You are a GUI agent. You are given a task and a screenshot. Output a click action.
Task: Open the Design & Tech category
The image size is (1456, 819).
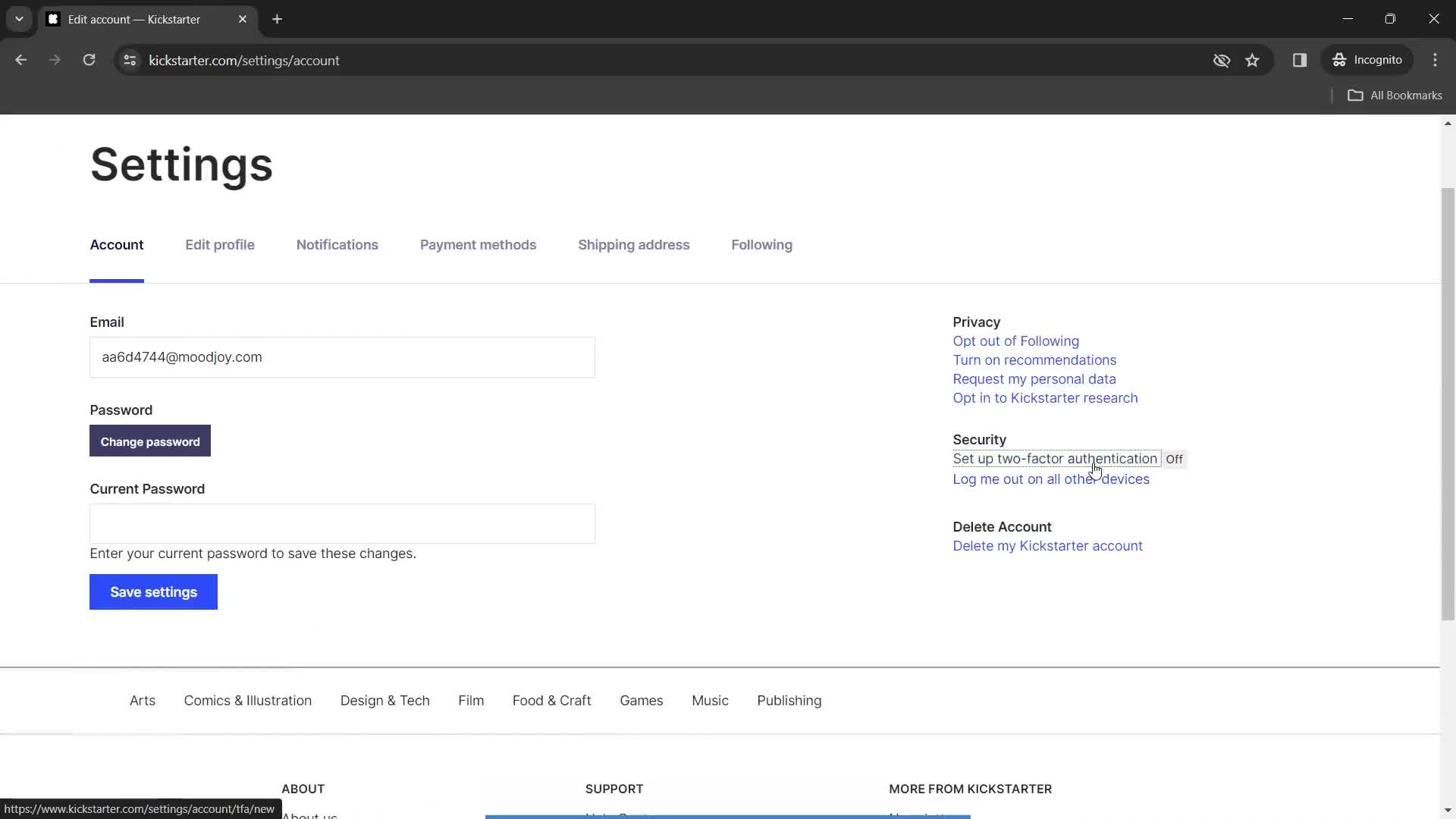385,701
